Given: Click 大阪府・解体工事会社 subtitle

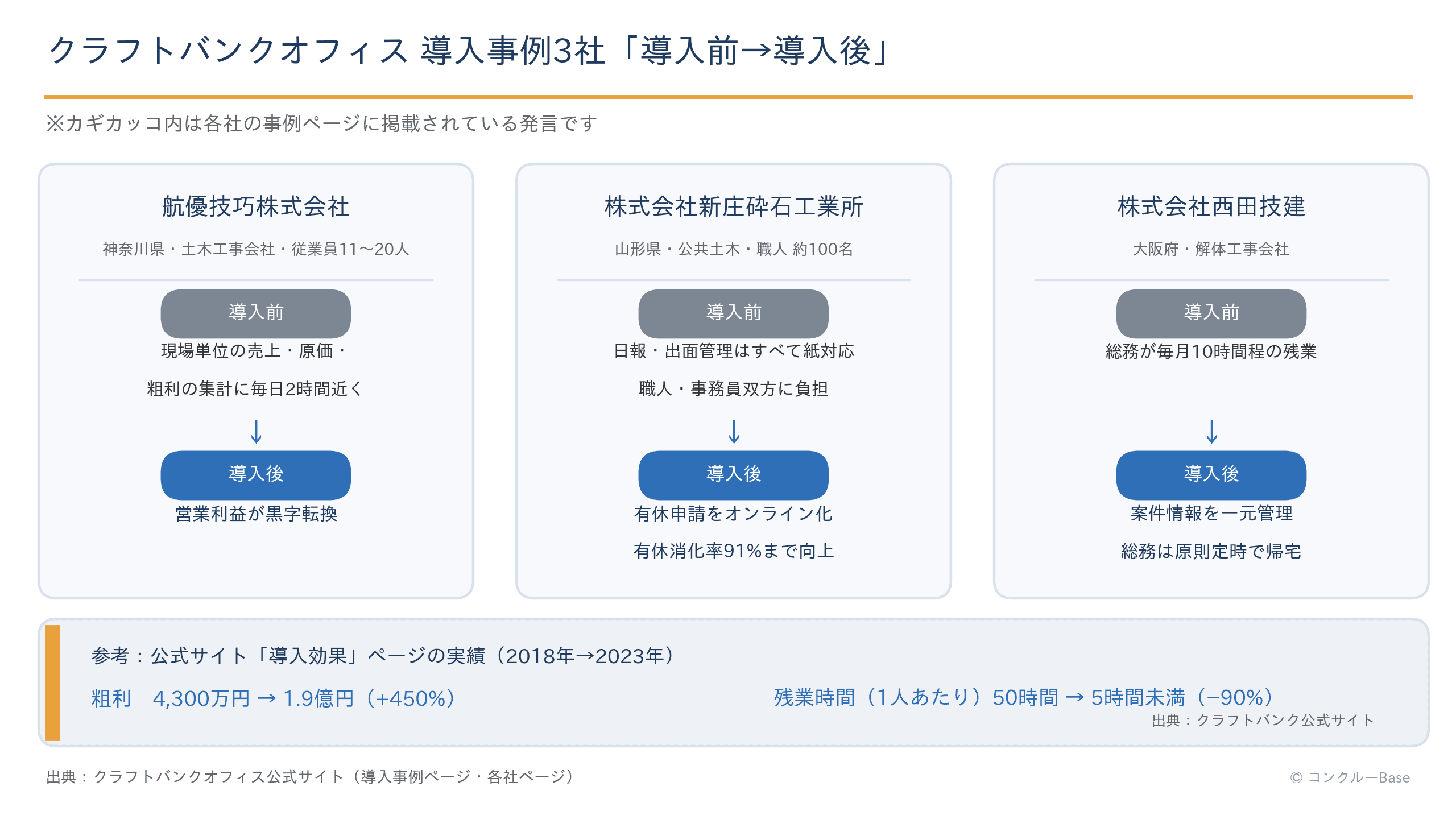Looking at the screenshot, I should coord(1211,249).
